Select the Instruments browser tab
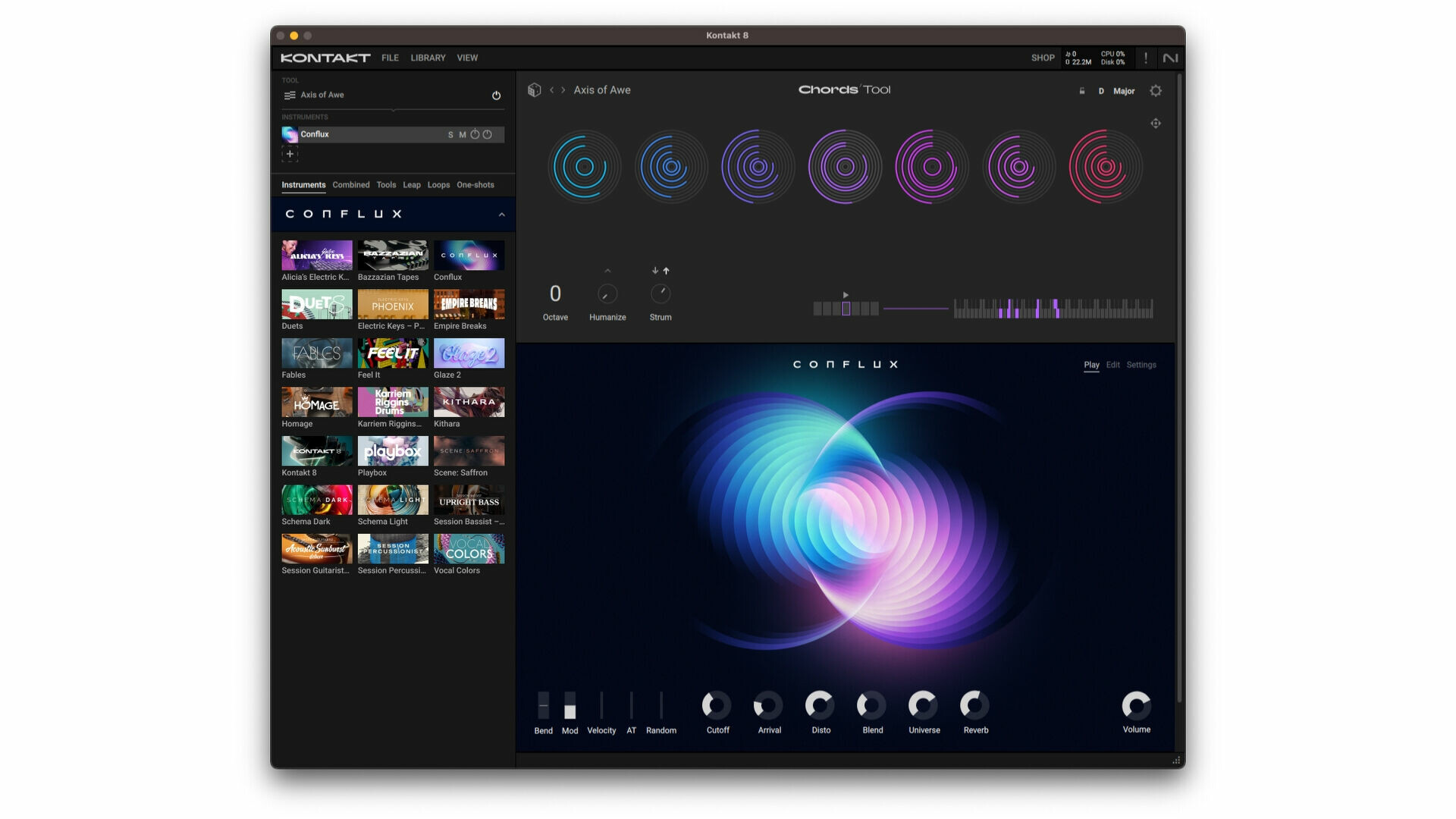The height and width of the screenshot is (819, 1456). pyautogui.click(x=303, y=185)
